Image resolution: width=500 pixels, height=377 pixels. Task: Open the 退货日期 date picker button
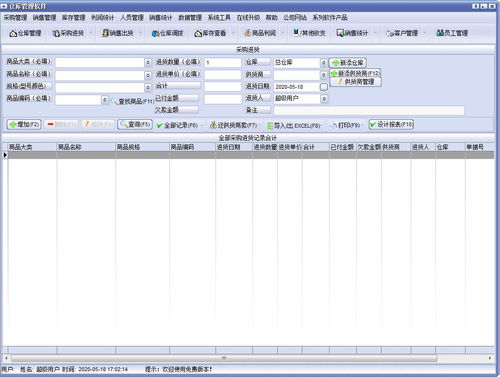pyautogui.click(x=323, y=87)
